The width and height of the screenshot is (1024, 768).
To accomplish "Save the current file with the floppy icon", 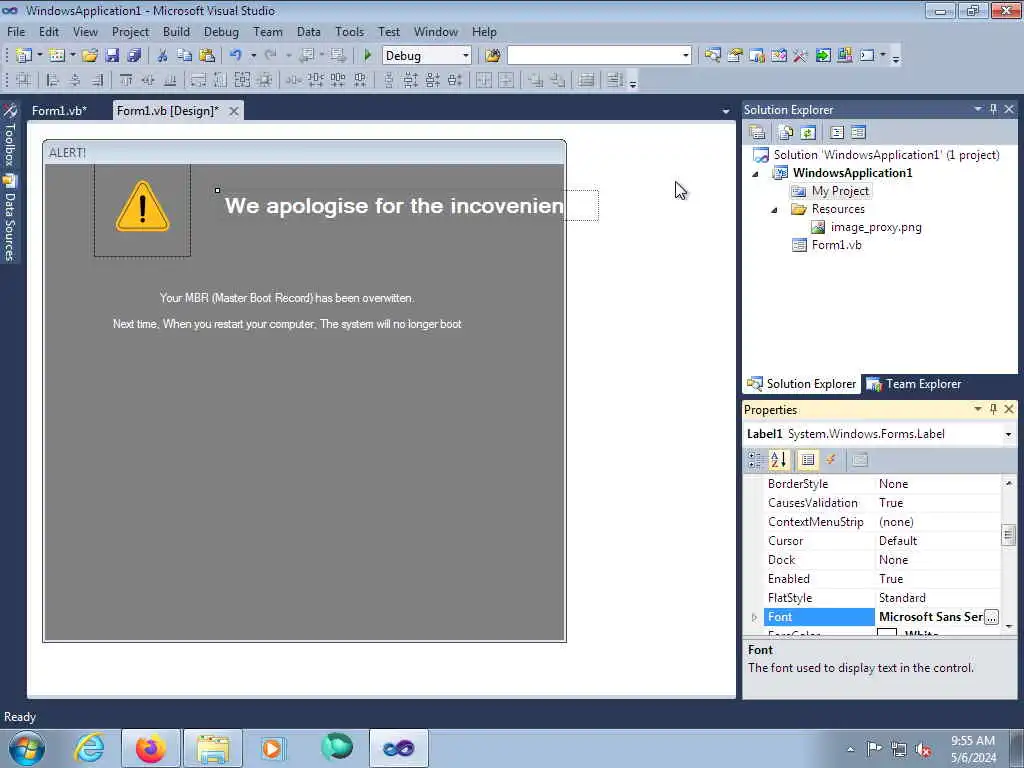I will click(112, 56).
